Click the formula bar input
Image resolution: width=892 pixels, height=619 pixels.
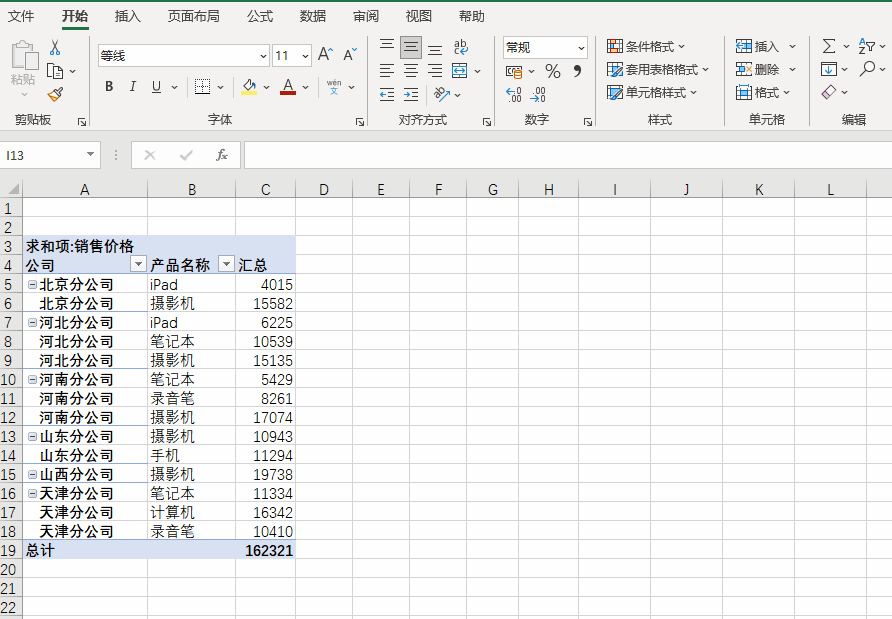568,155
